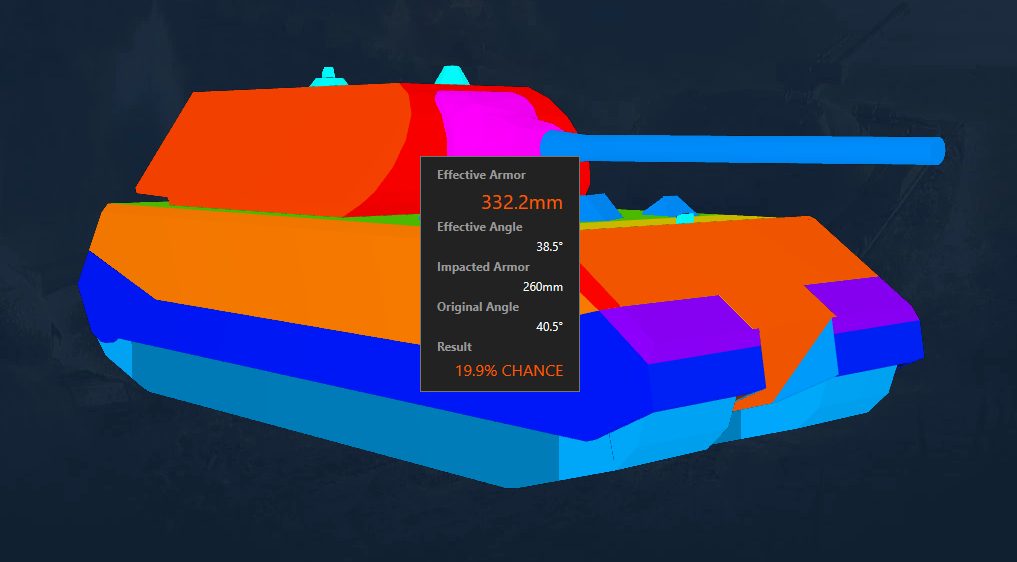
Task: Select the 40.5° original angle value
Action: tap(549, 326)
